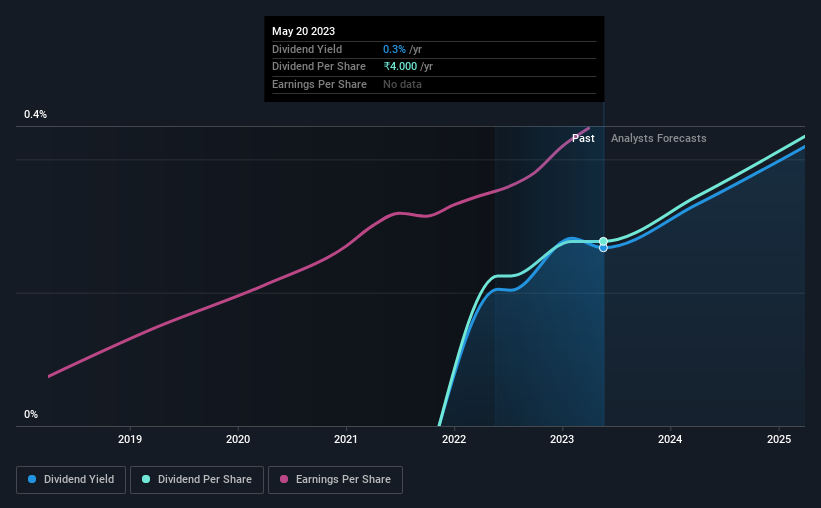This screenshot has height=508, width=821.
Task: Click the 2024 x-axis label
Action: click(x=670, y=439)
